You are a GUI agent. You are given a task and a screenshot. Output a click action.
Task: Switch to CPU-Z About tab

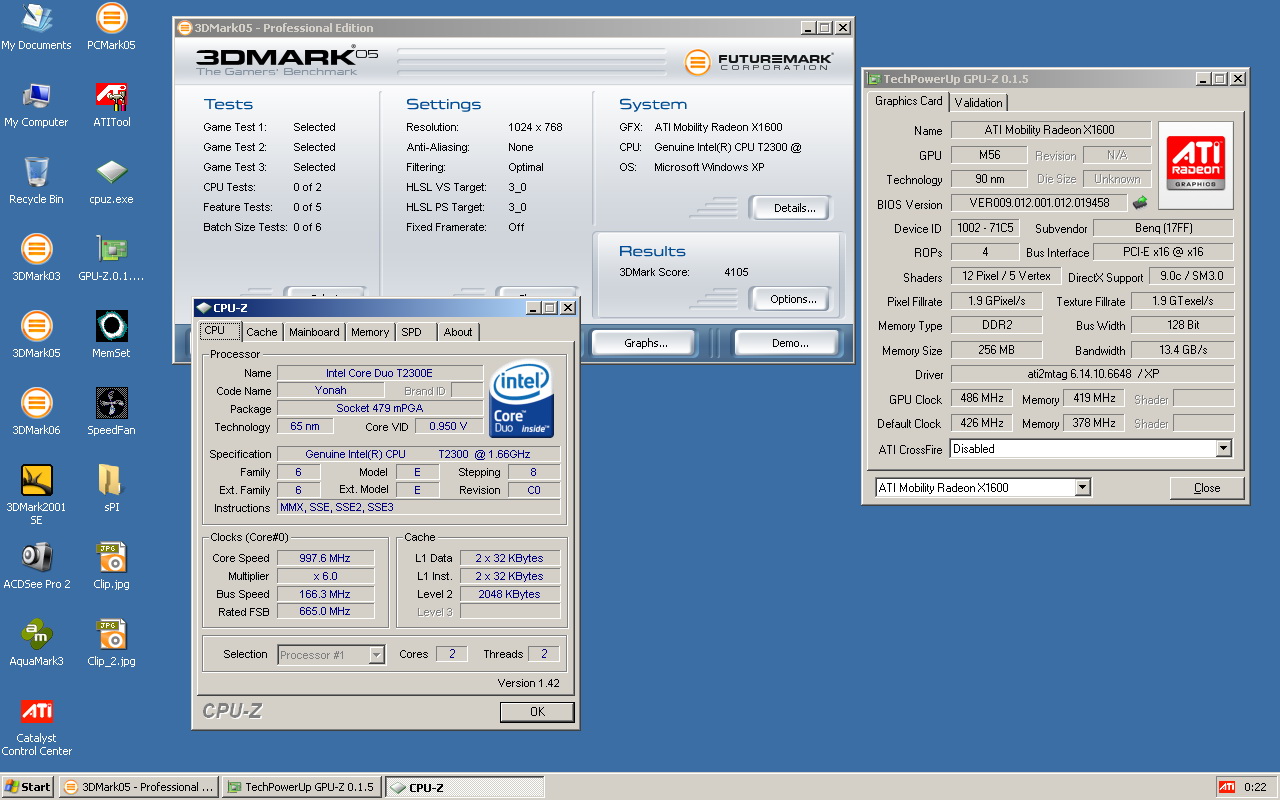[458, 332]
